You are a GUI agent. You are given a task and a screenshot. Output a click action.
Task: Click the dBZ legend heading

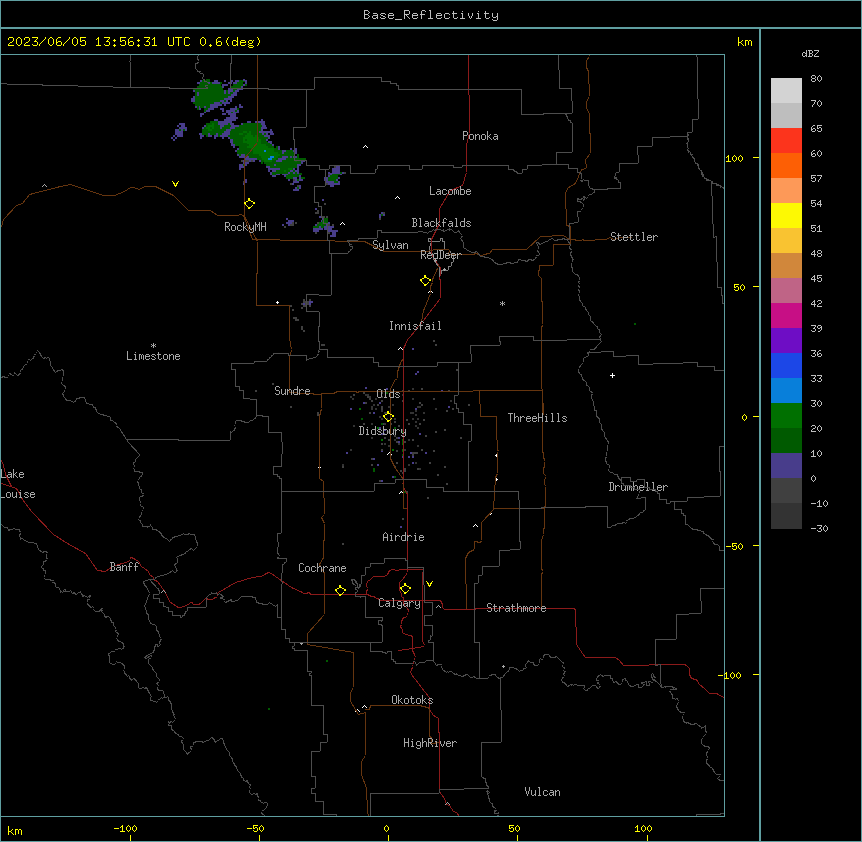coord(810,53)
